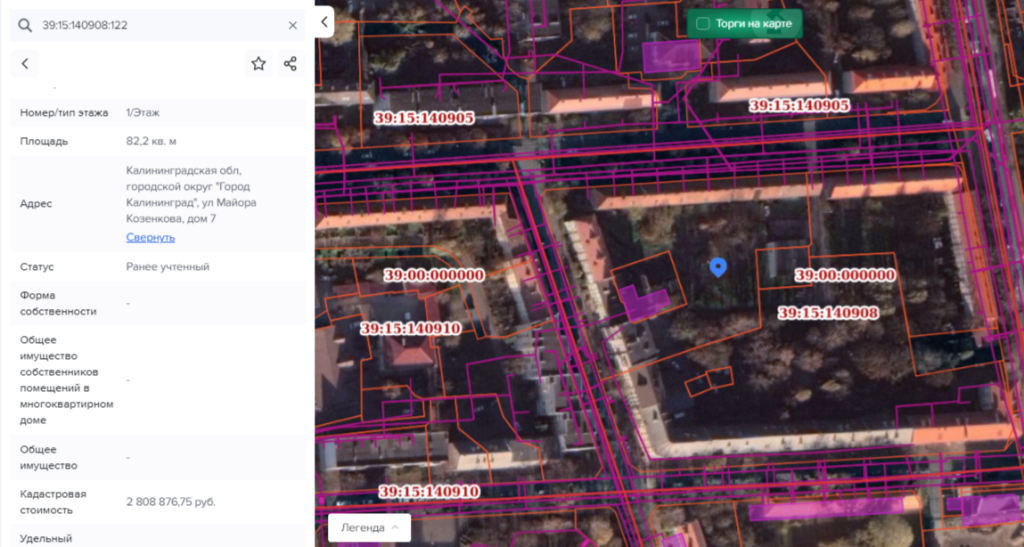1024x547 pixels.
Task: Click the Площадь 82,2 кв. м row
Action: click(157, 141)
